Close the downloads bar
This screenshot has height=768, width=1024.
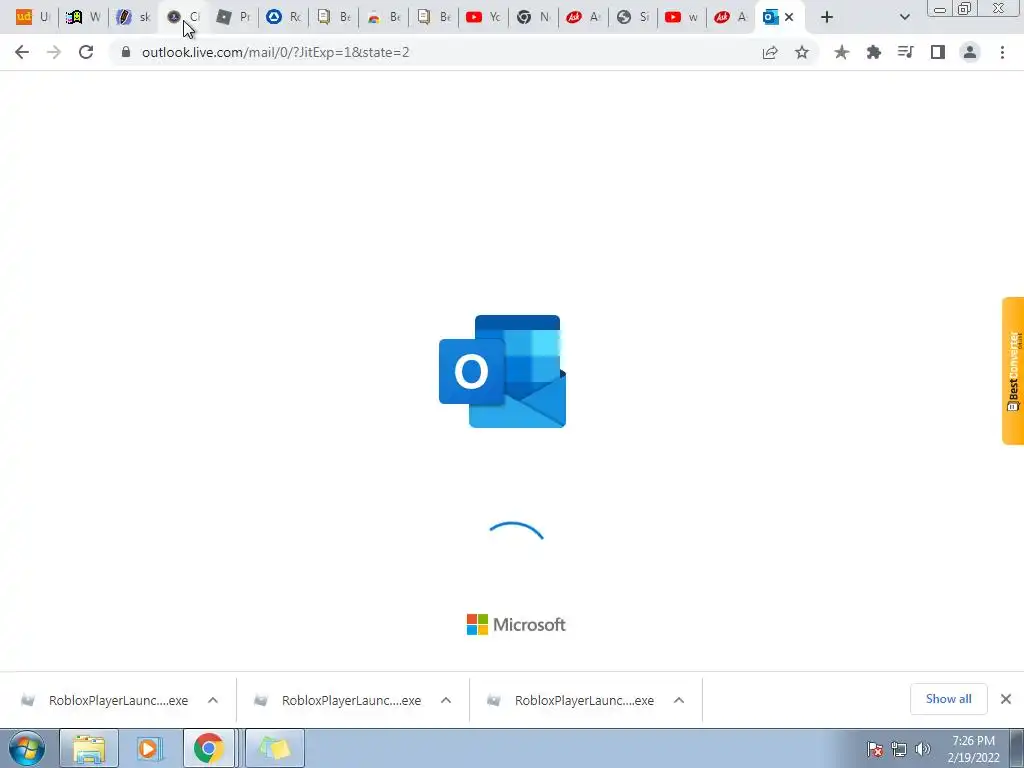[1006, 699]
